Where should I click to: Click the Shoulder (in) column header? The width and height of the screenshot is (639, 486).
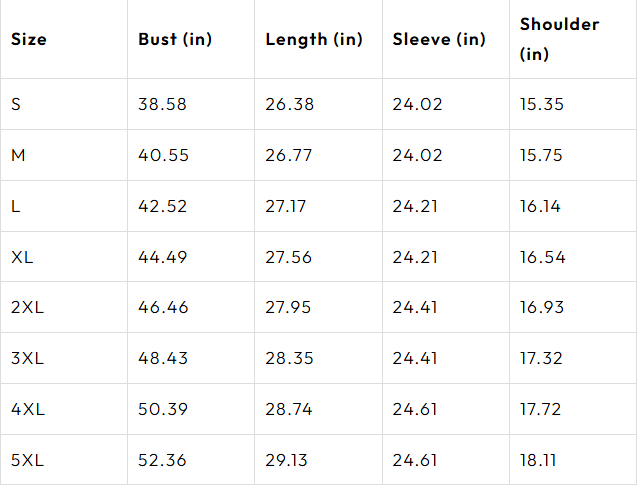[559, 38]
